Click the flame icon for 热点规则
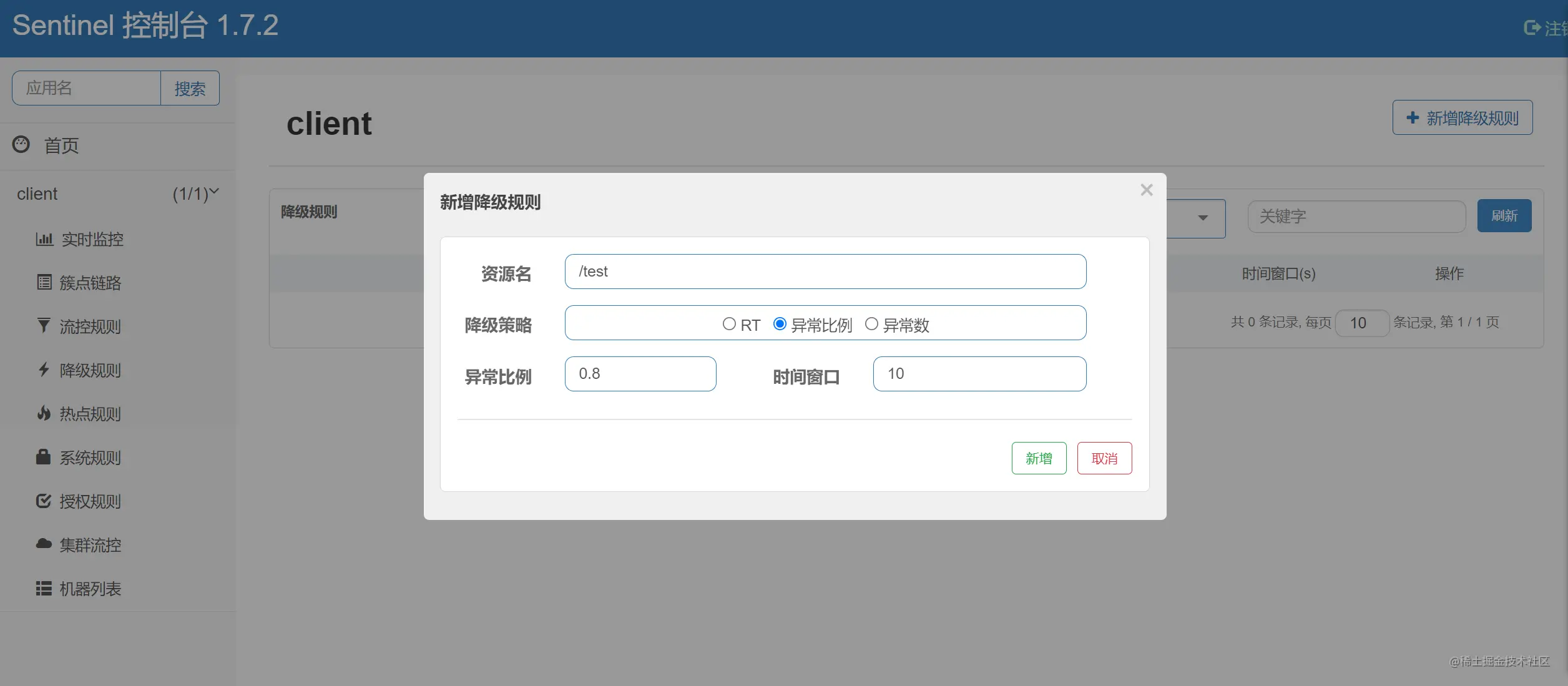 44,413
